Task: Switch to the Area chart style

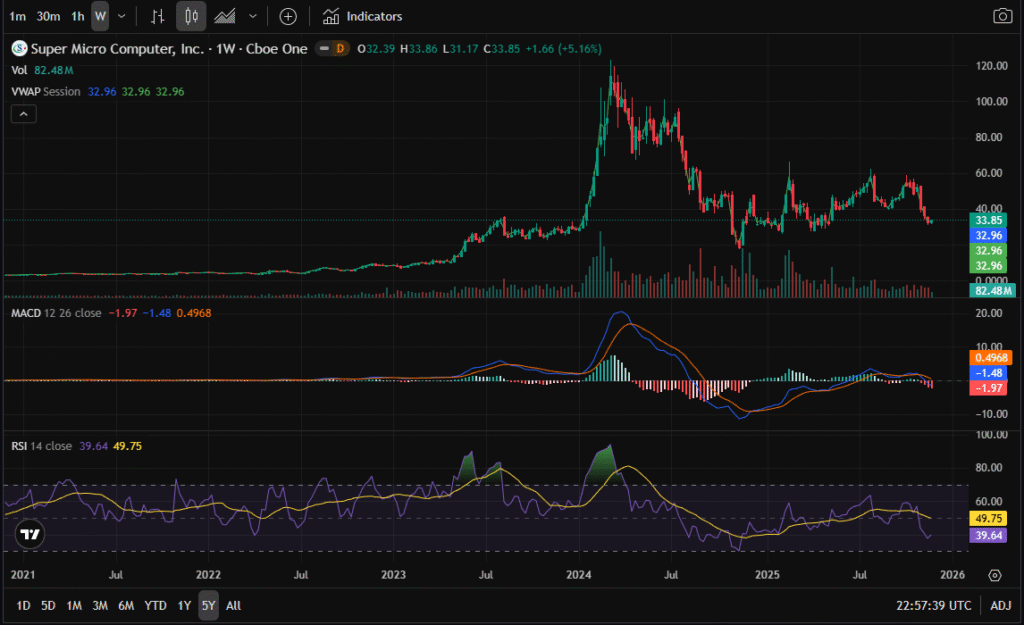Action: [226, 16]
